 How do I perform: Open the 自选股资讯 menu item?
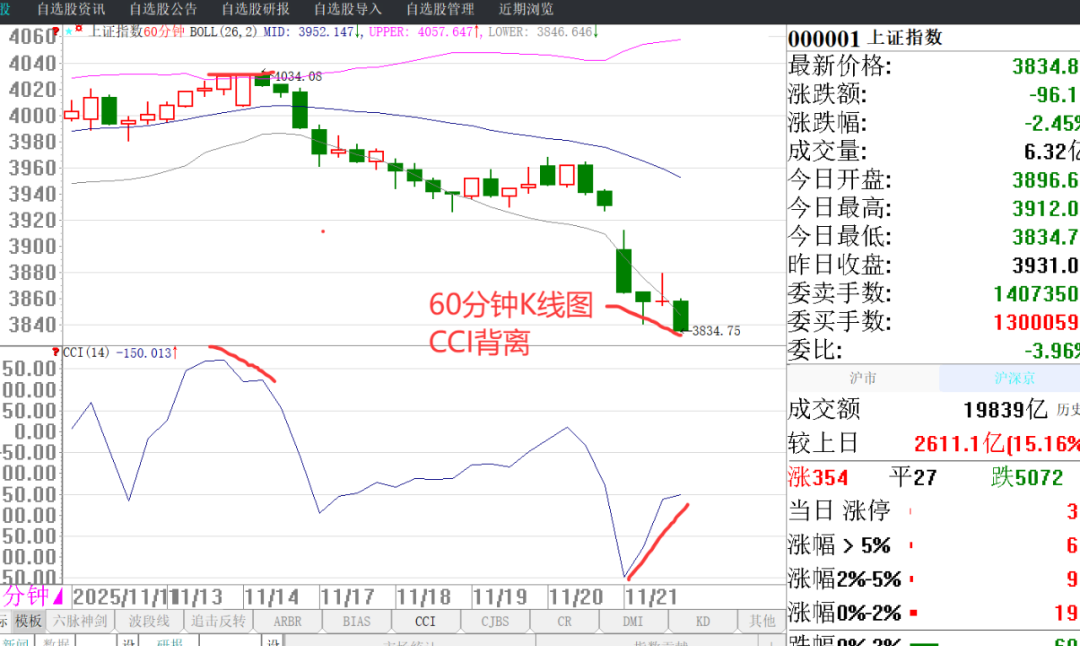(71, 9)
